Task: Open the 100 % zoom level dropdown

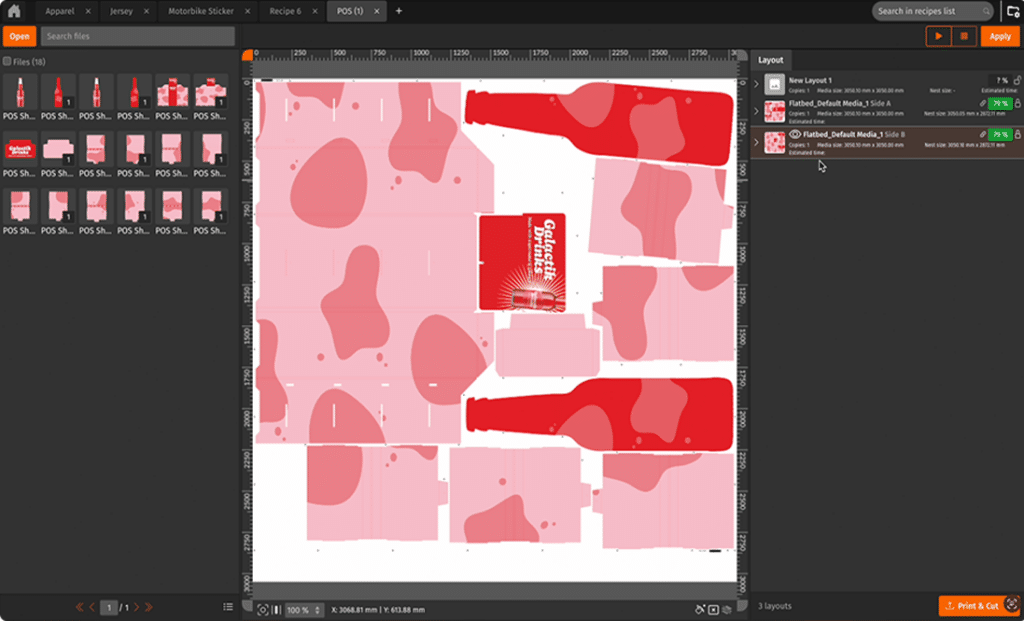Action: [x=304, y=609]
